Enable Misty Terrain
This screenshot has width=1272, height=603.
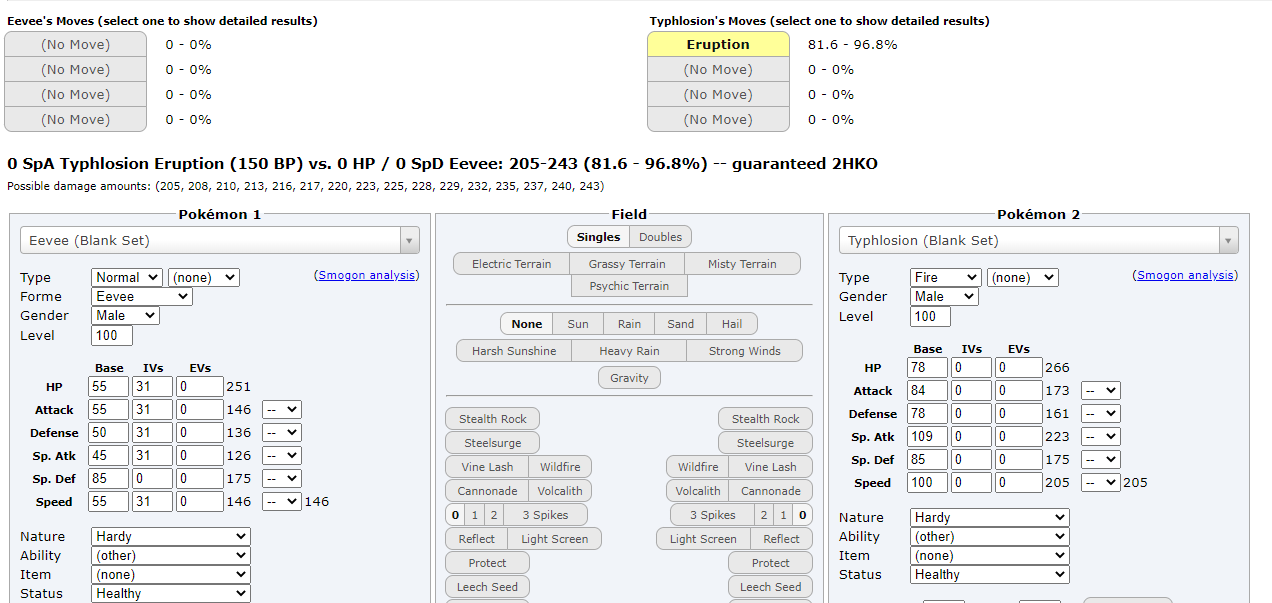point(743,264)
